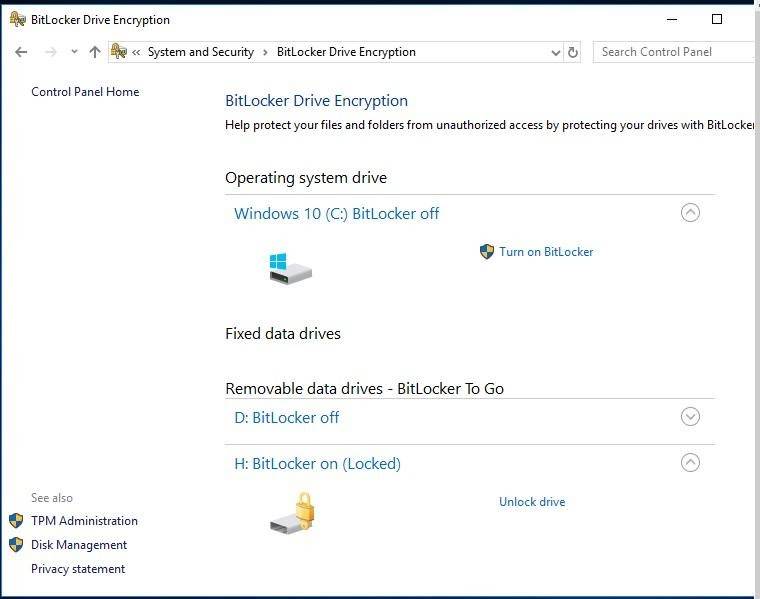This screenshot has height=599, width=760.
Task: Click the Forward navigation arrow
Action: pyautogui.click(x=50, y=52)
